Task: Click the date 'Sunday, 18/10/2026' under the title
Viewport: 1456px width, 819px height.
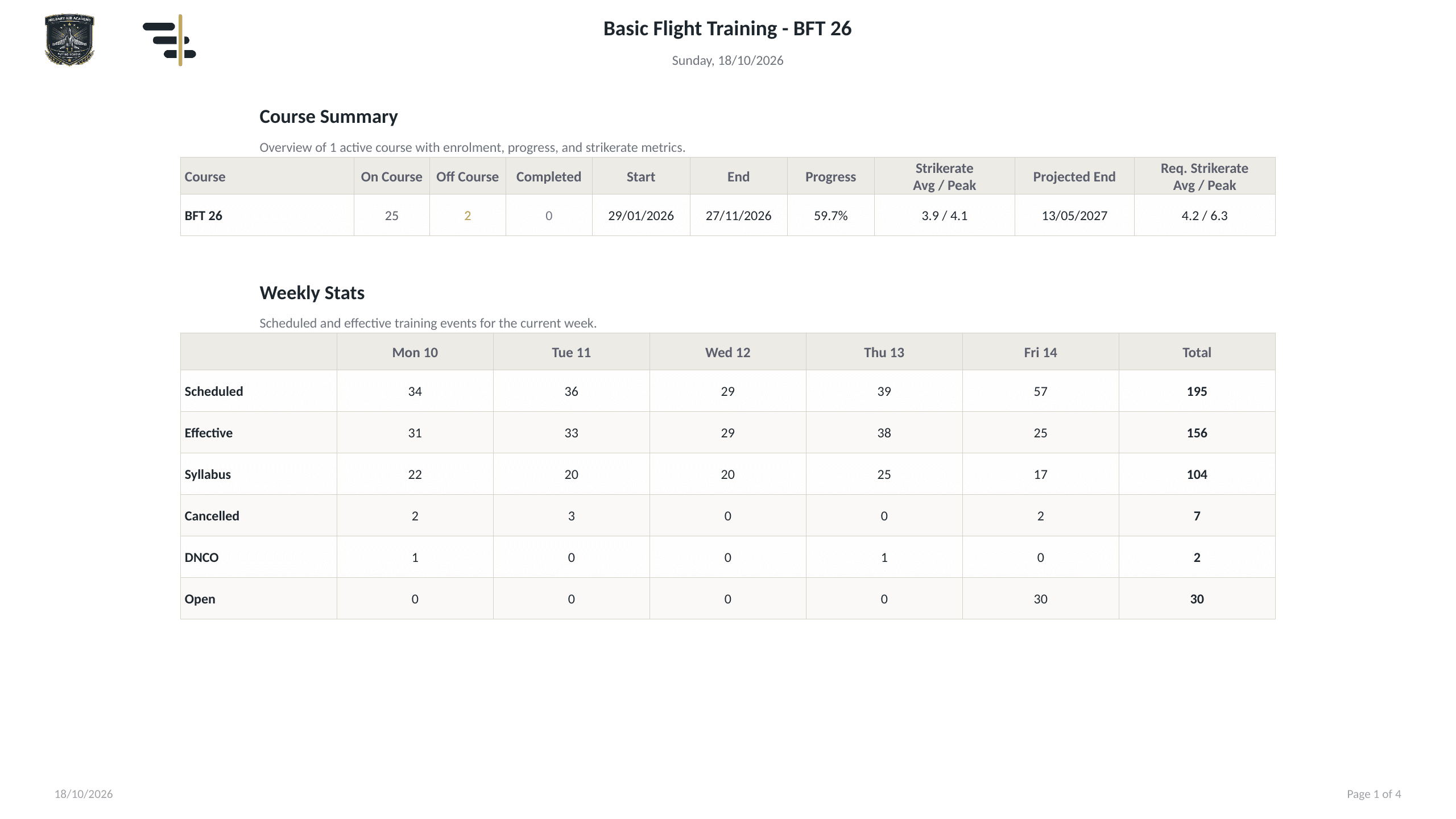Action: (727, 60)
